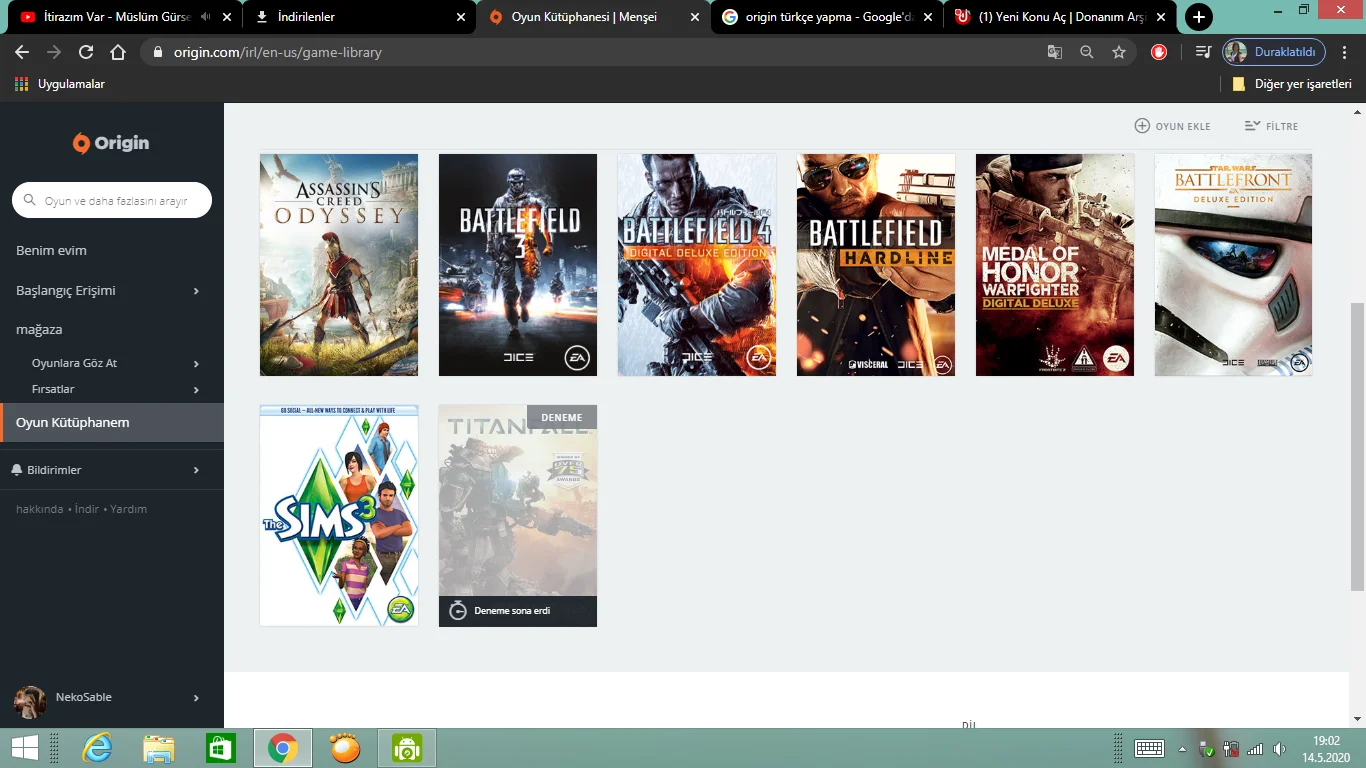This screenshot has height=768, width=1366.
Task: Open the Duraklatıldı profile button
Action: (x=1274, y=52)
